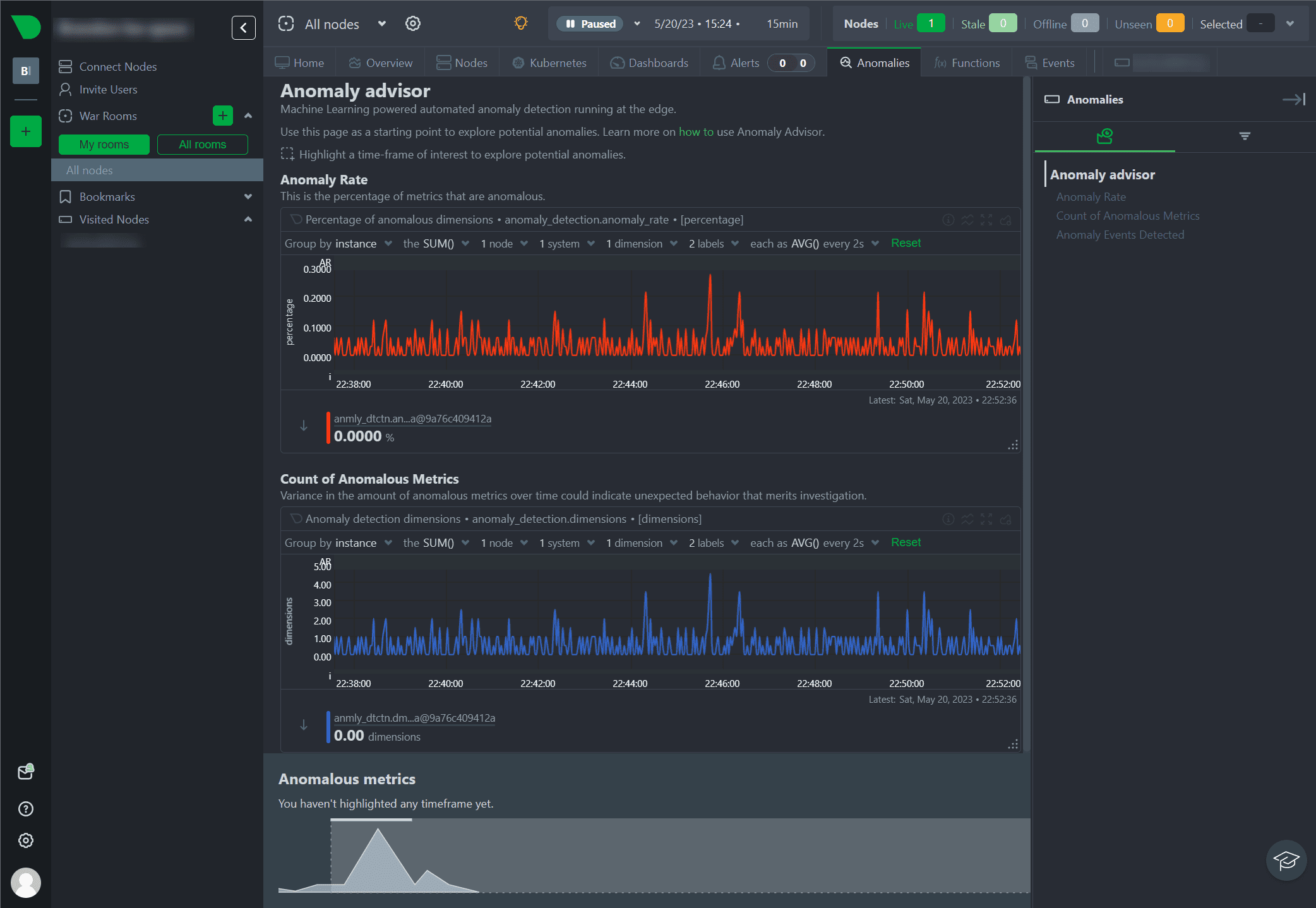The image size is (1316, 908).
Task: Switch to My rooms filter
Action: point(104,145)
